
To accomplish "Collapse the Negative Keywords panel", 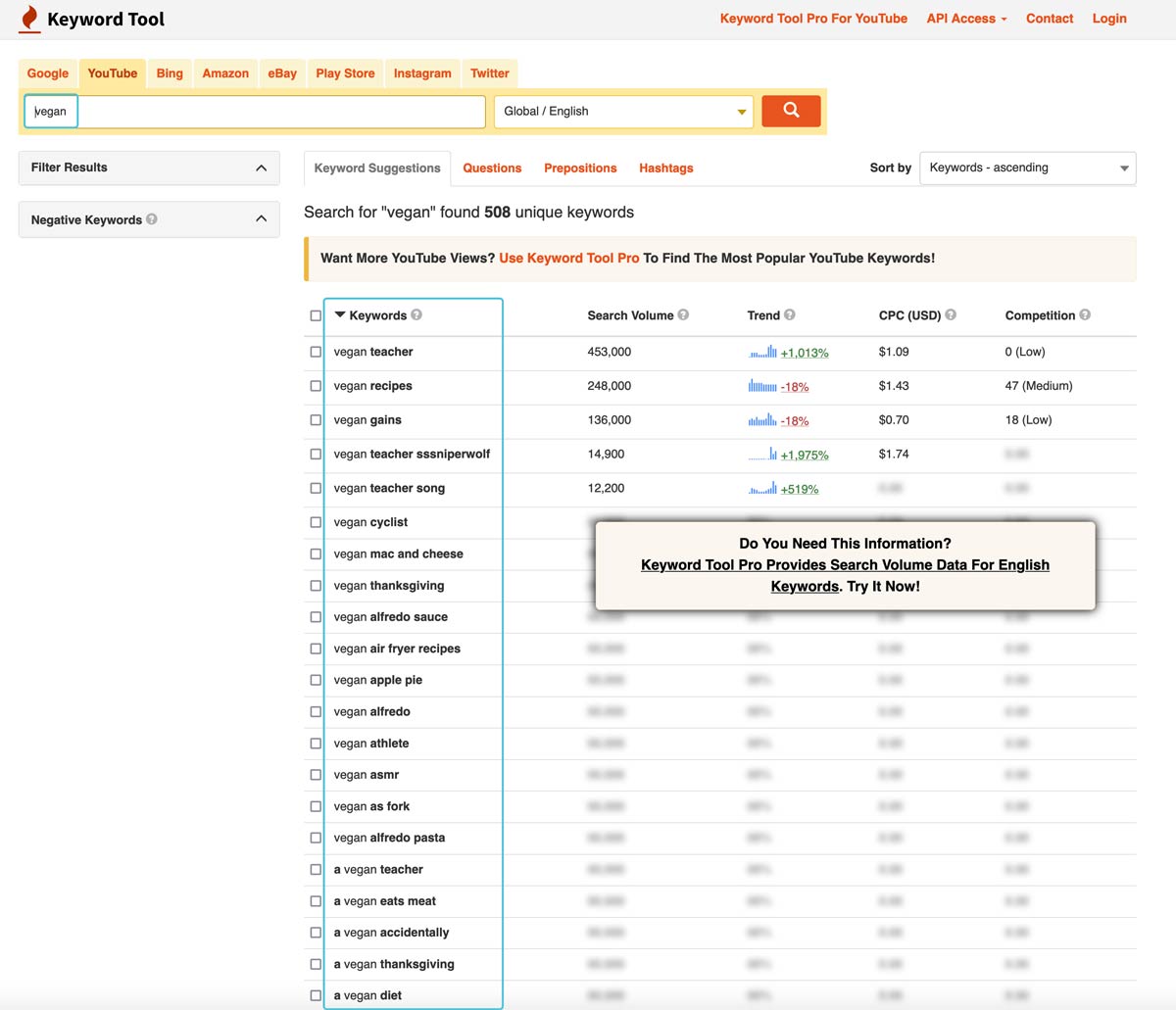I will [261, 218].
